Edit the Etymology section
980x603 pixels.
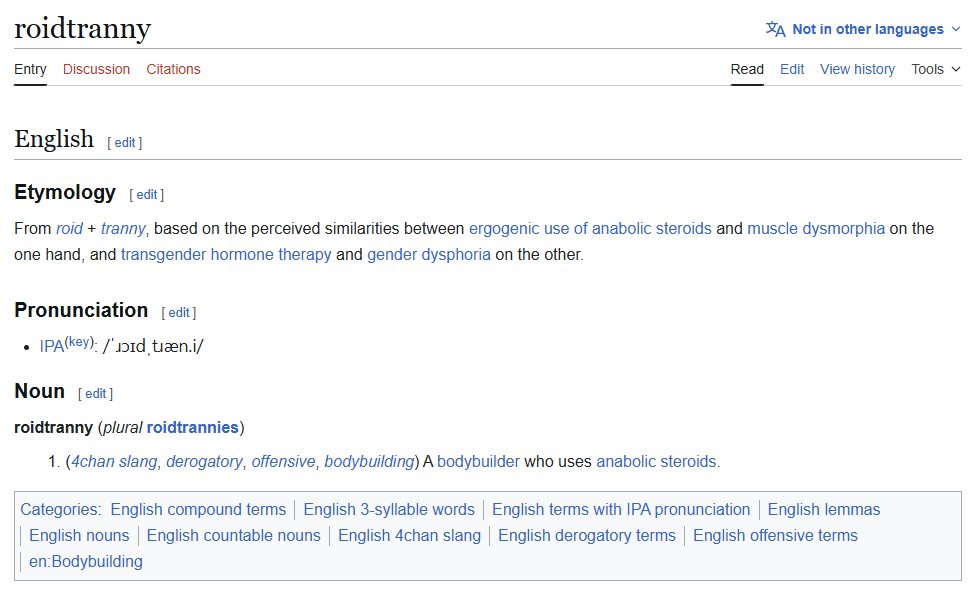click(x=146, y=195)
